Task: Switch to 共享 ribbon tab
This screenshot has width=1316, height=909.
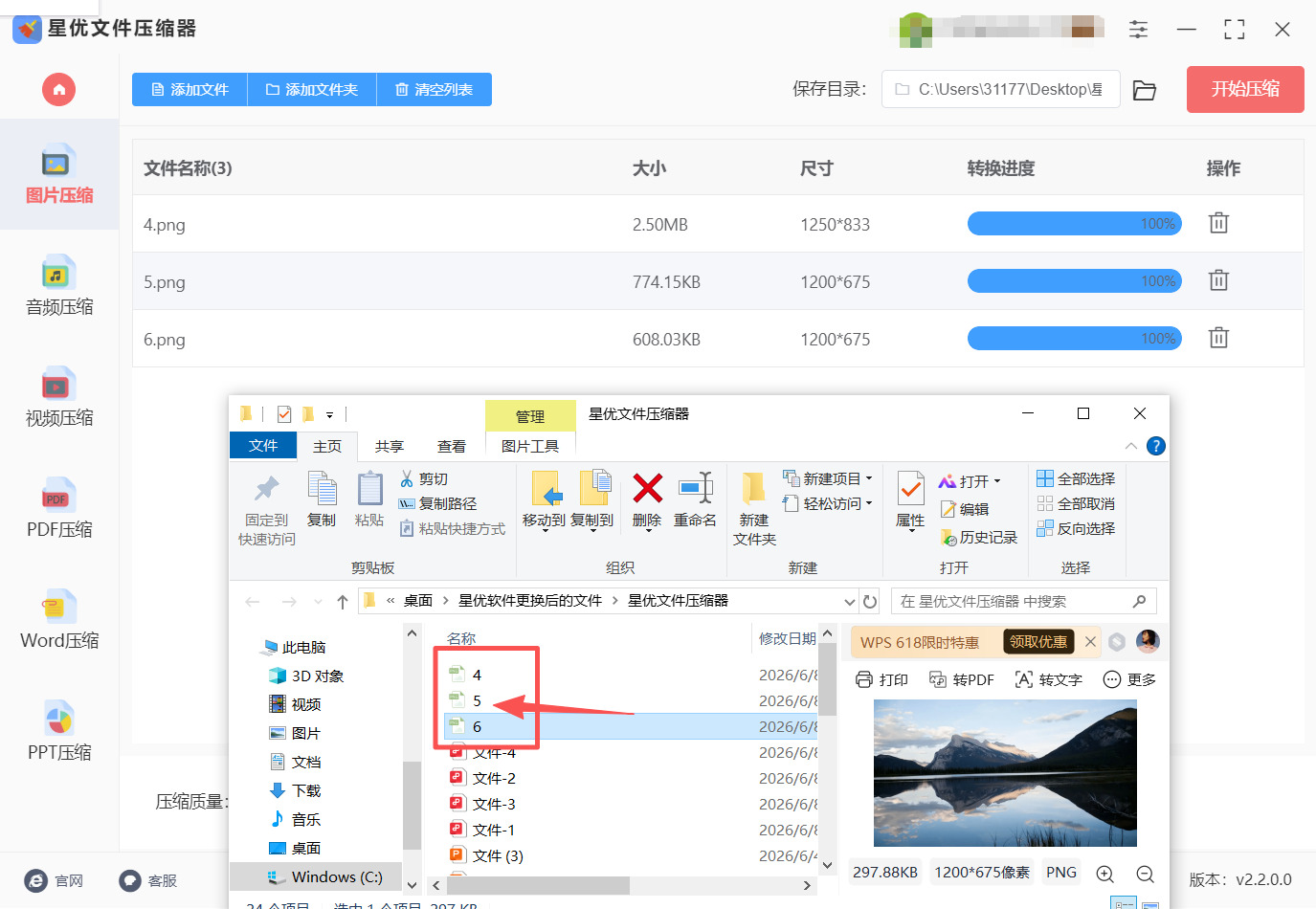Action: click(x=390, y=446)
